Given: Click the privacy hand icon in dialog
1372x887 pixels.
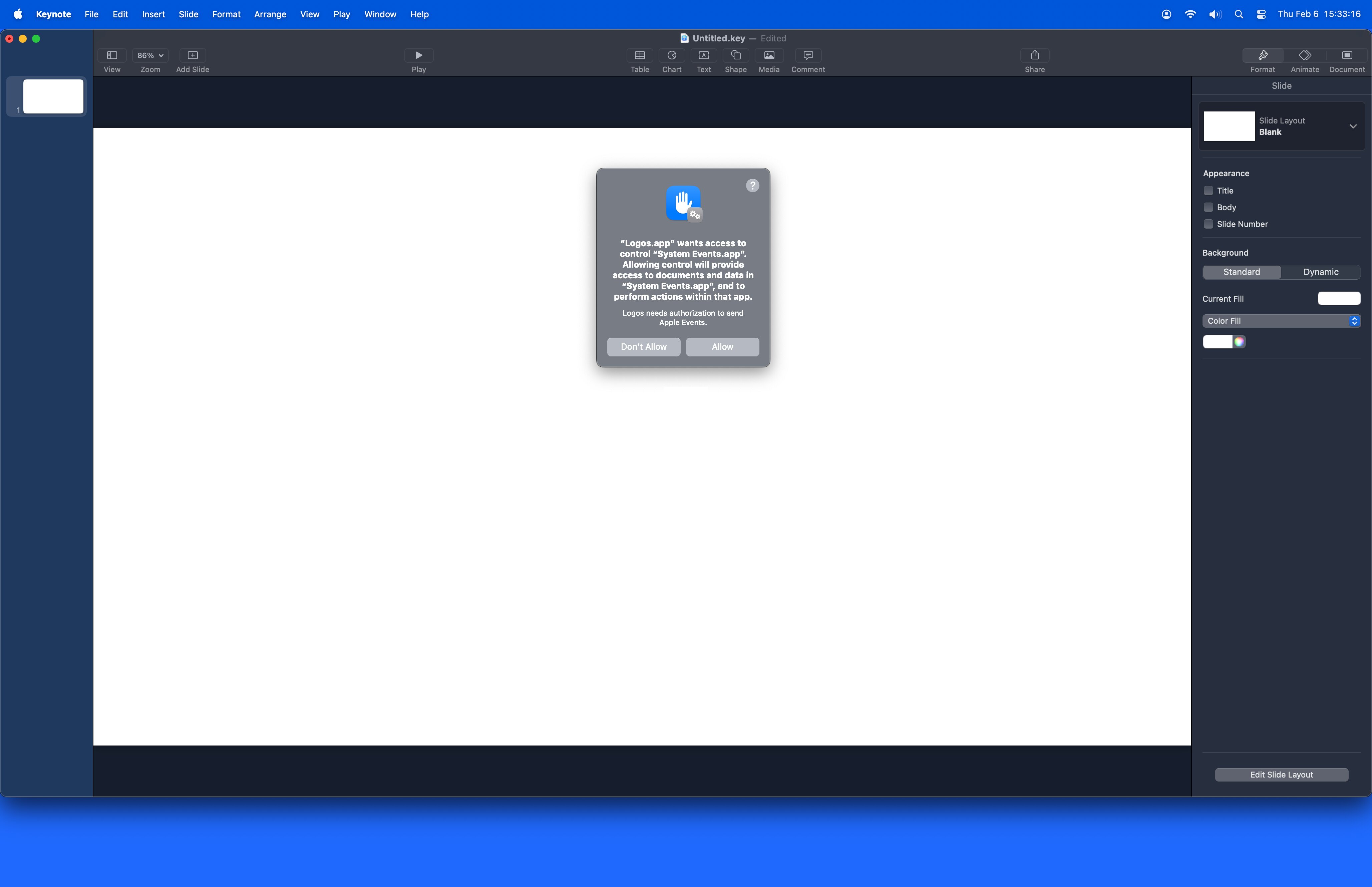Looking at the screenshot, I should pos(683,203).
